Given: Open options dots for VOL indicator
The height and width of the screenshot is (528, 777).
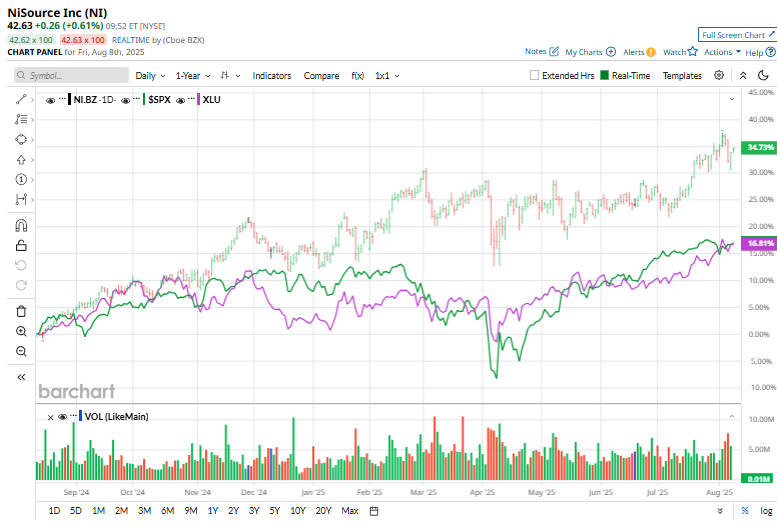Looking at the screenshot, I should (73, 415).
